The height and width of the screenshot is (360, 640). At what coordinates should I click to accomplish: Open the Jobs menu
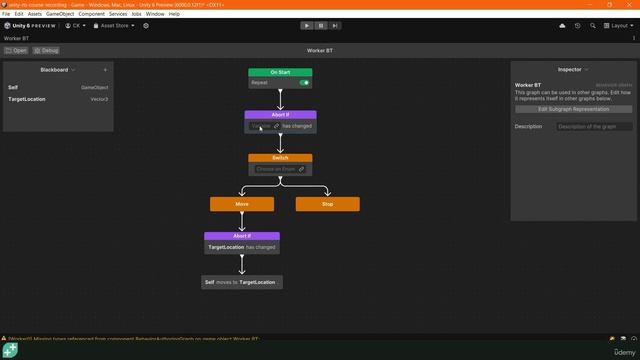(136, 14)
